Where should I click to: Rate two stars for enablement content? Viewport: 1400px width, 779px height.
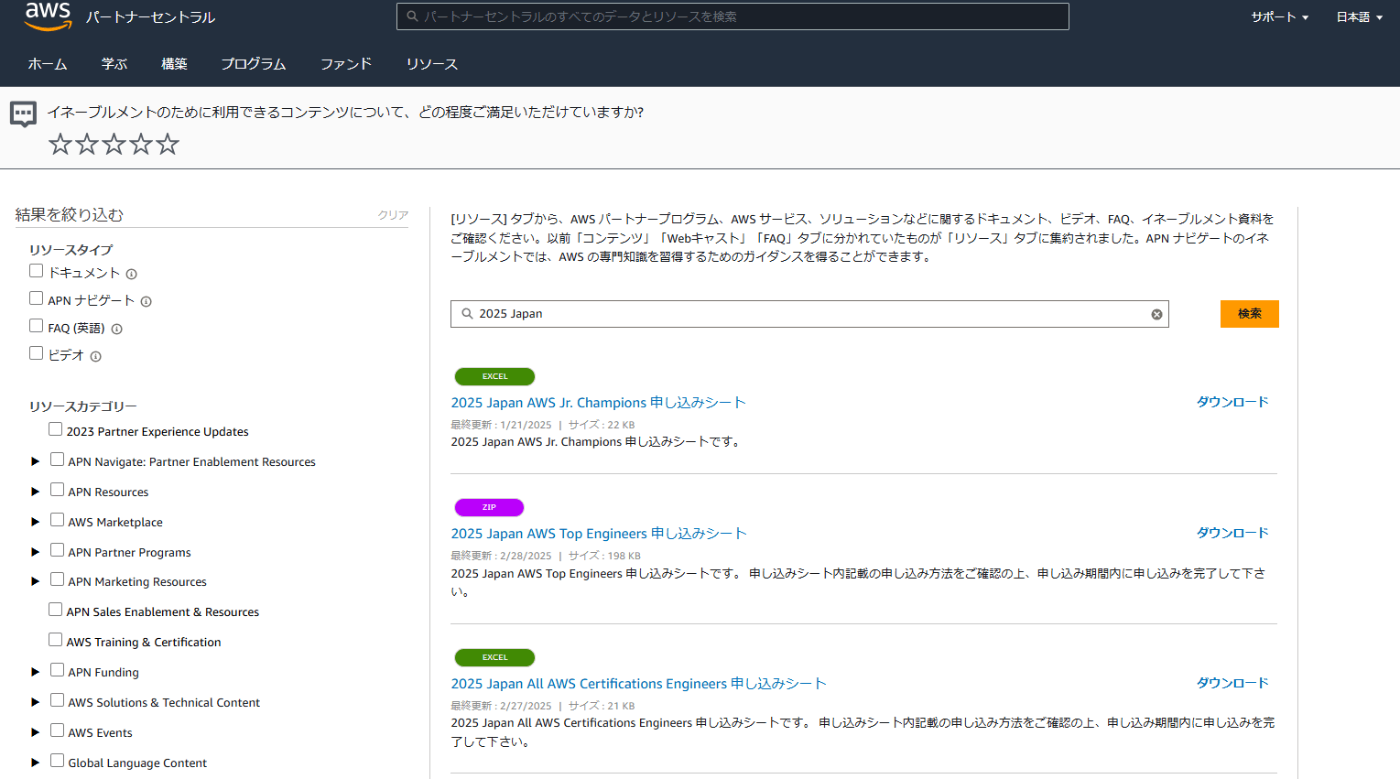click(87, 144)
